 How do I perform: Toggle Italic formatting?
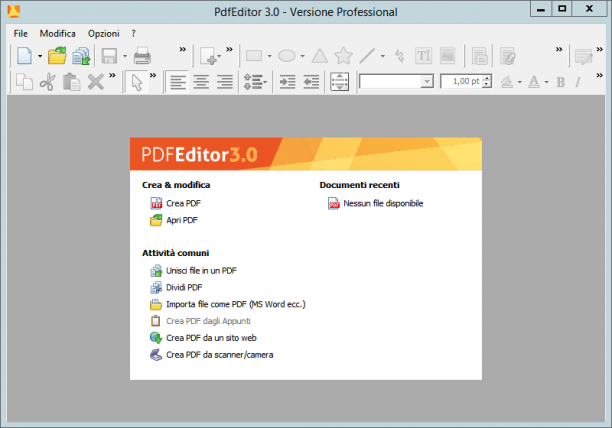pyautogui.click(x=578, y=82)
